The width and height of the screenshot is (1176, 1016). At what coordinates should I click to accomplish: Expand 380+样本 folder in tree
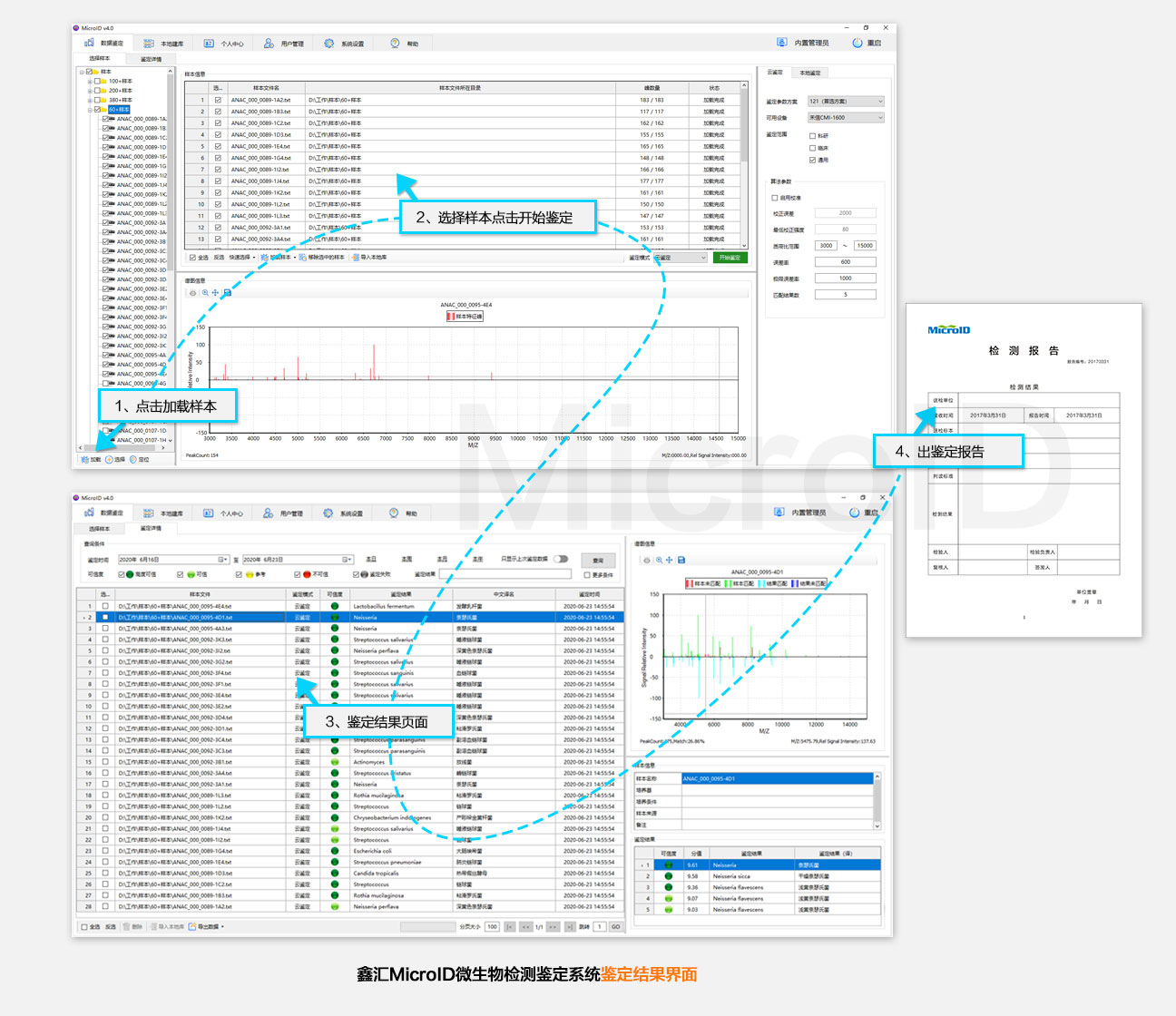coord(90,100)
